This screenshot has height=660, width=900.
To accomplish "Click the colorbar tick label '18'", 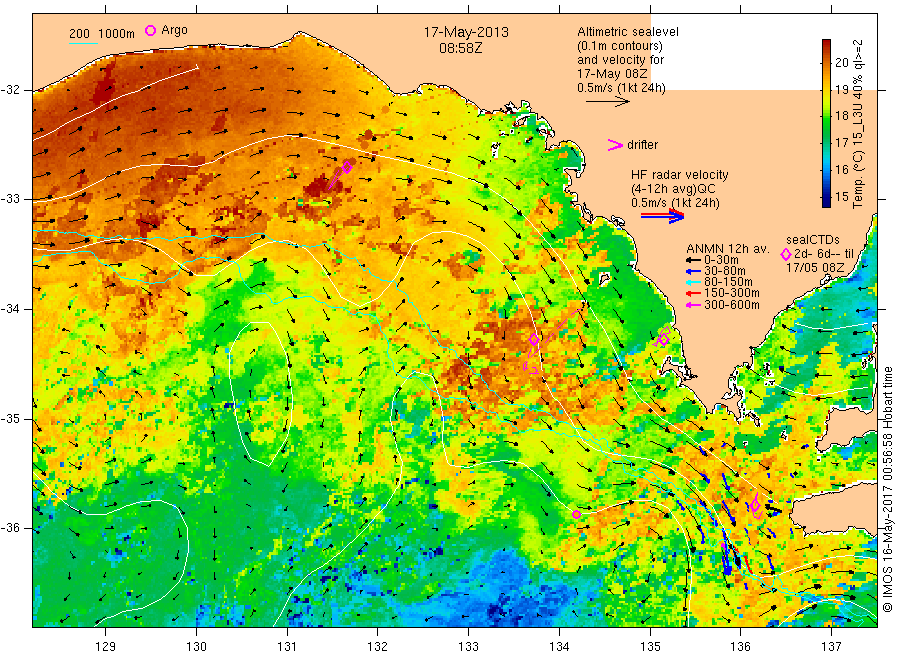I will pyautogui.click(x=841, y=116).
